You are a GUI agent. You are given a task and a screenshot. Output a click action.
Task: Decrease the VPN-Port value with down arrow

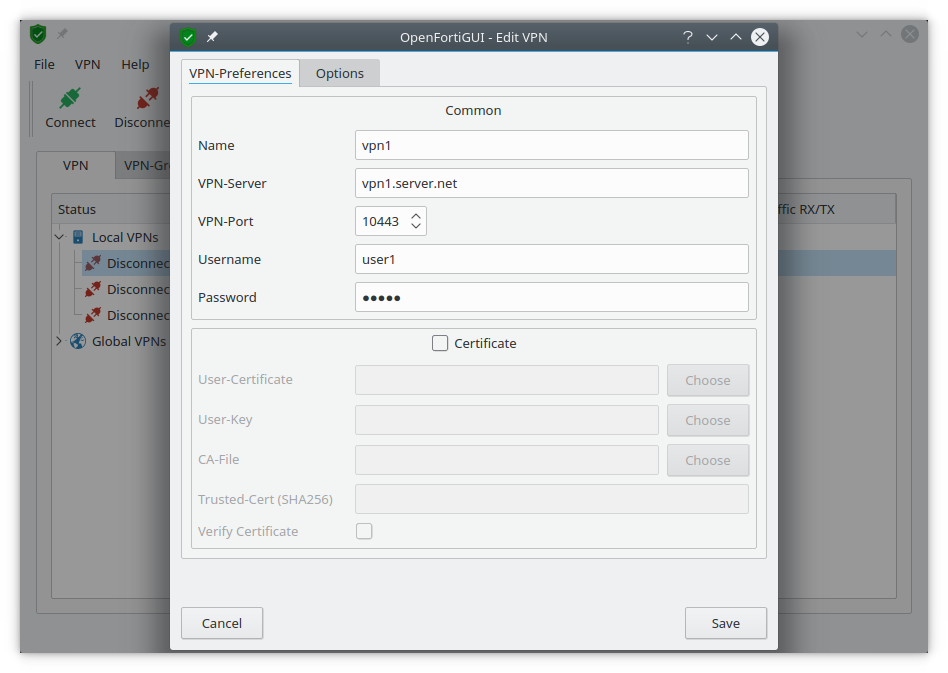click(416, 226)
